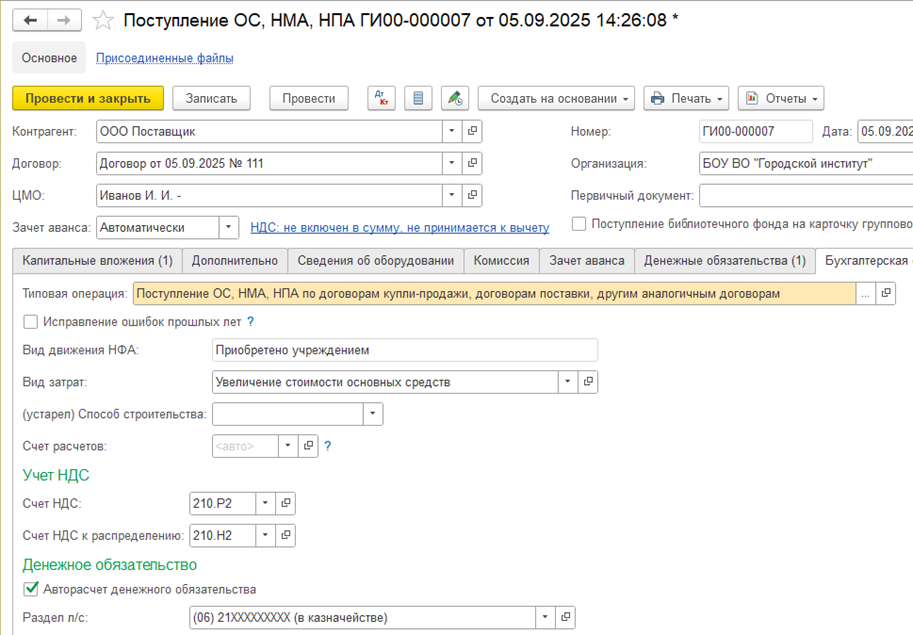Expand Счет НДС к распределению dropdown
Image resolution: width=913 pixels, height=635 pixels.
pyautogui.click(x=265, y=535)
